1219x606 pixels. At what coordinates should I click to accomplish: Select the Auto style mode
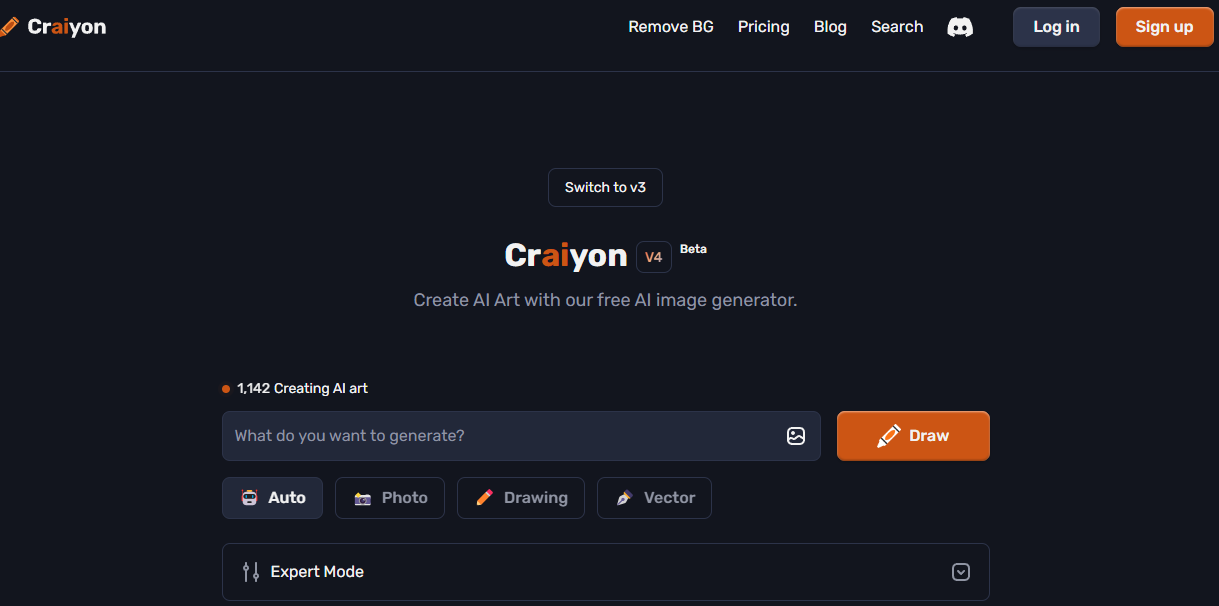pyautogui.click(x=272, y=498)
